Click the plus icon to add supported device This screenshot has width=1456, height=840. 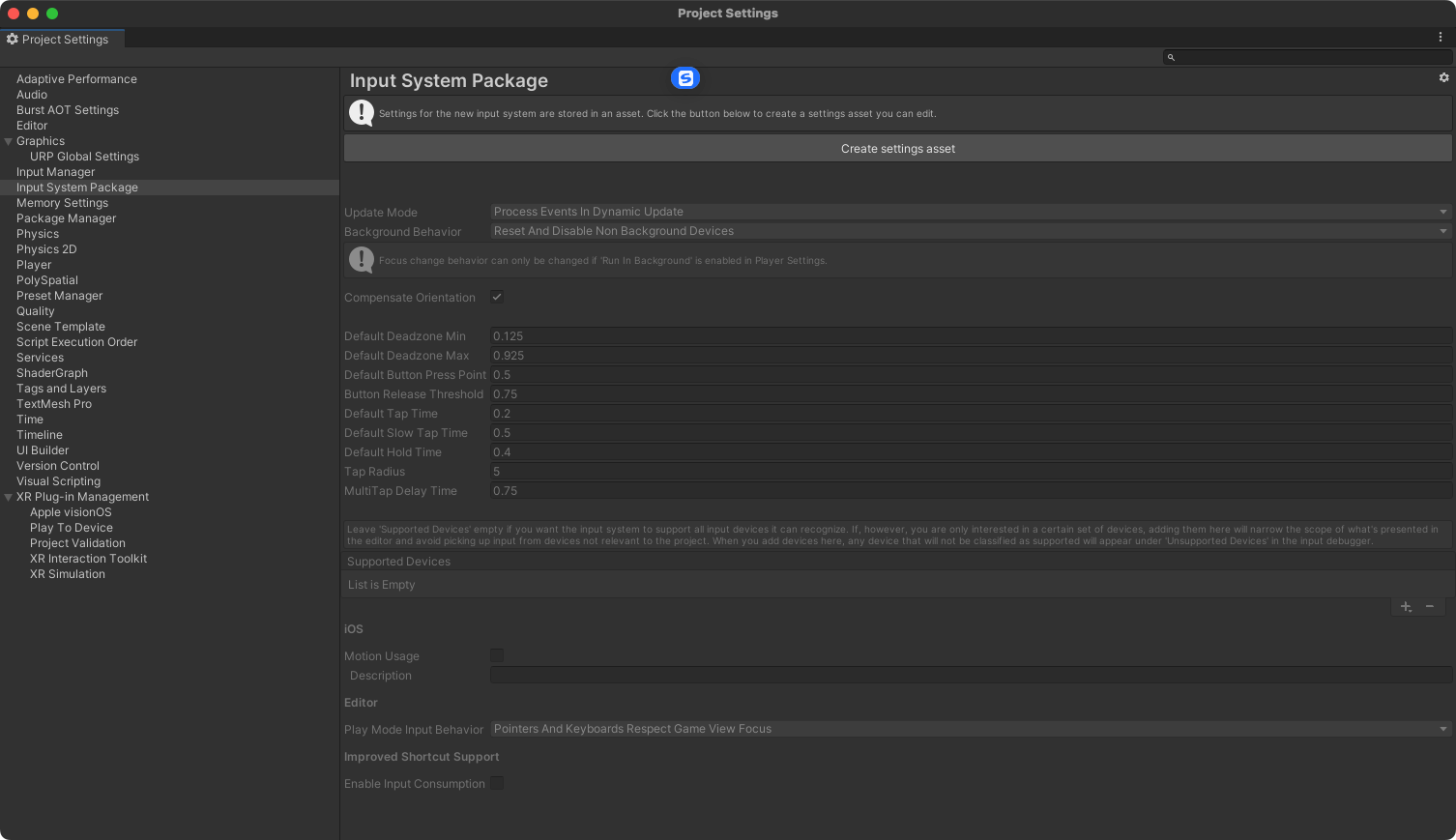click(x=1406, y=607)
